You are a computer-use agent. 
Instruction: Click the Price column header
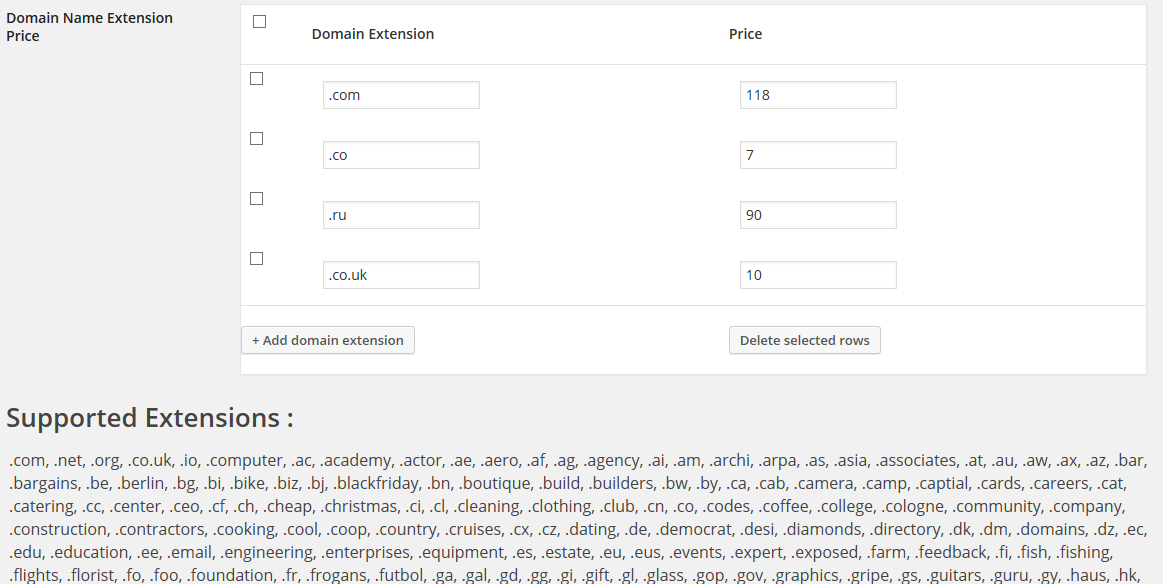[x=745, y=34]
